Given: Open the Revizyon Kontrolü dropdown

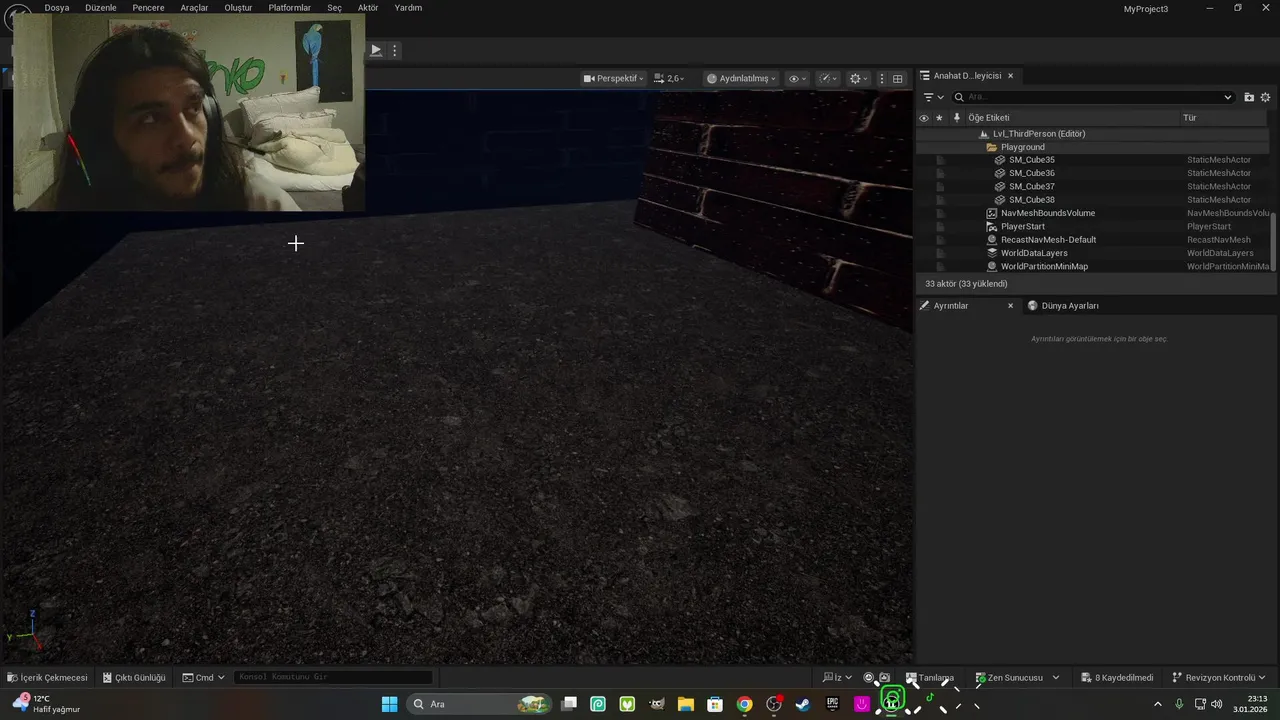Looking at the screenshot, I should tap(1219, 678).
